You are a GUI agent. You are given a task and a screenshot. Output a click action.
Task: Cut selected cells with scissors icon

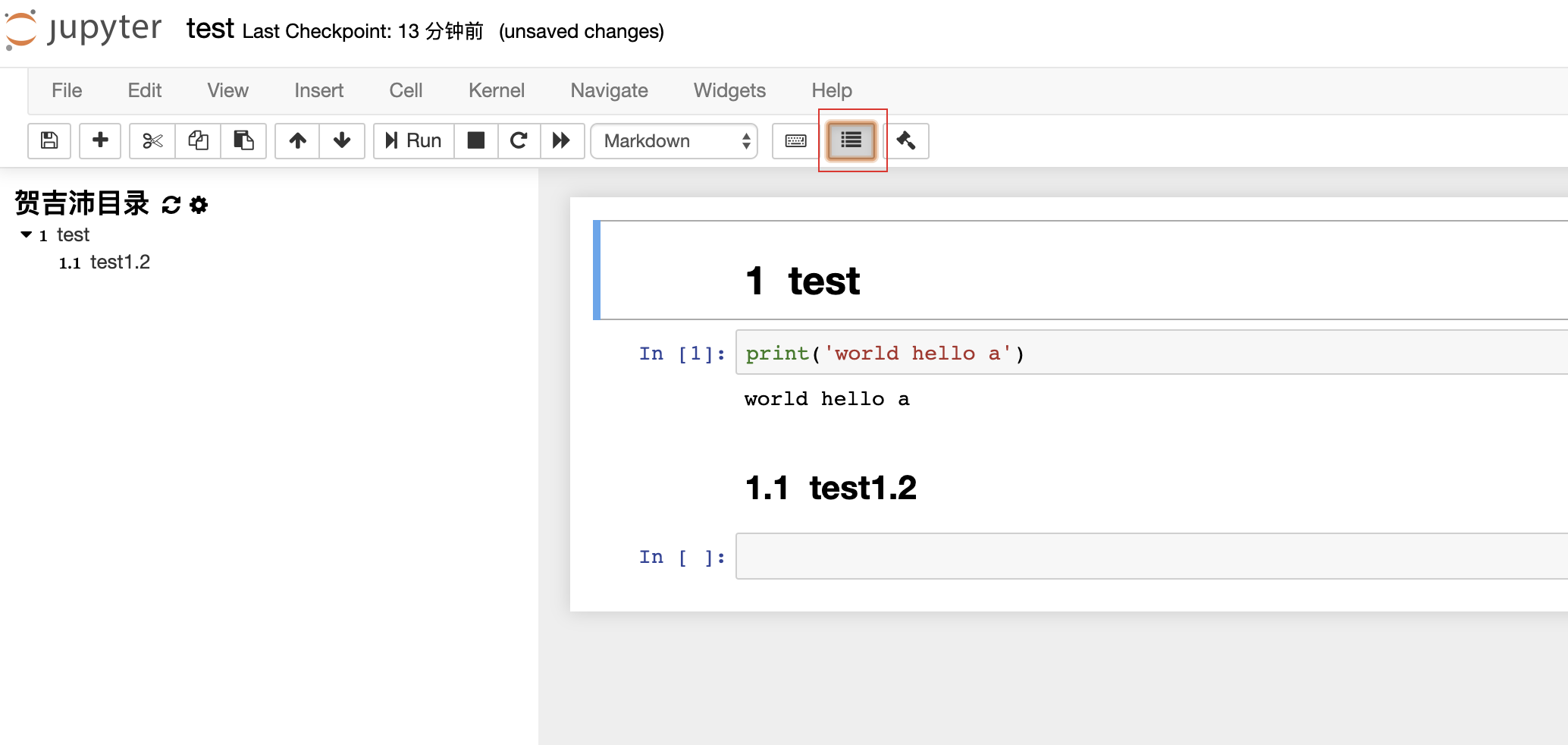[152, 140]
